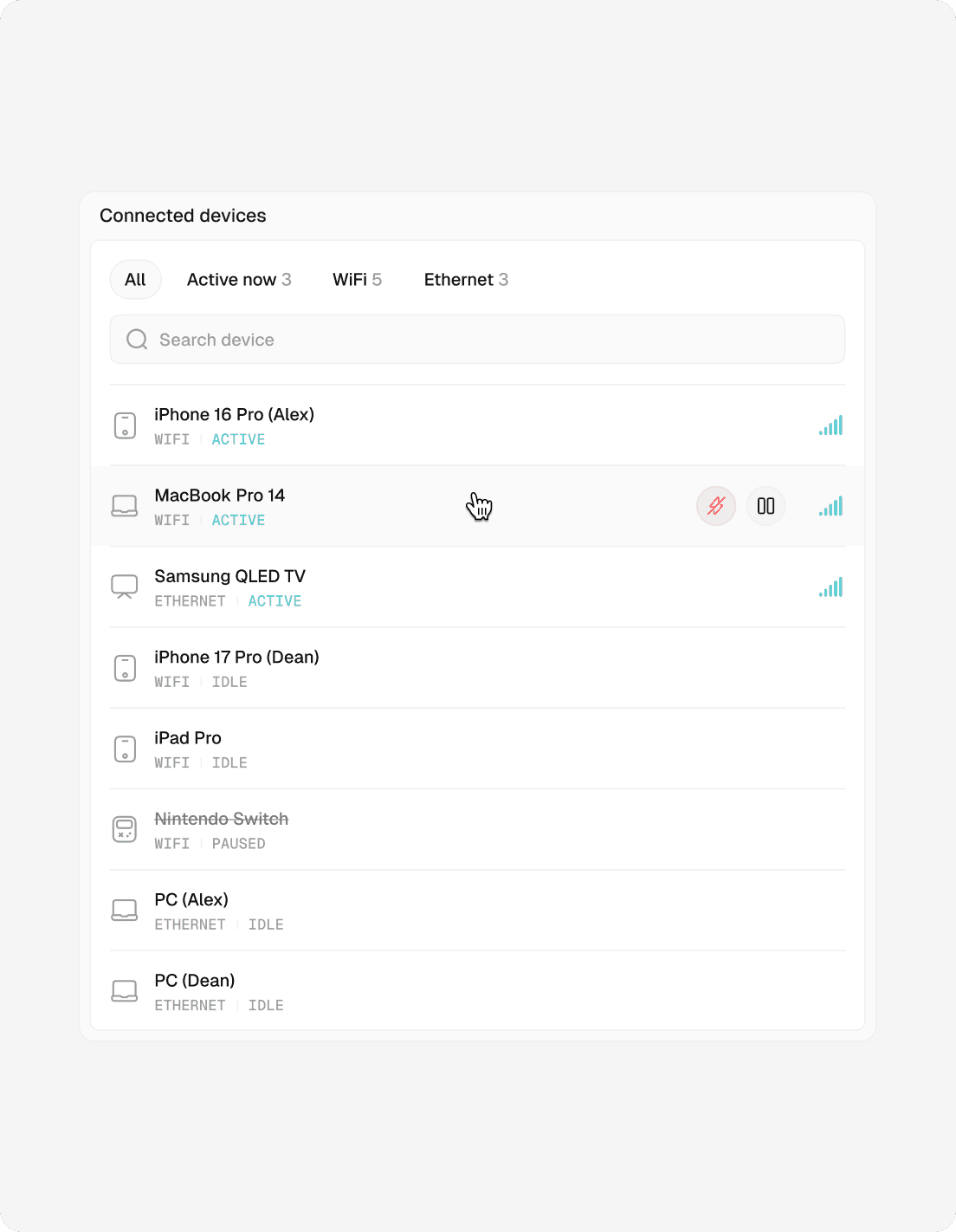Click the iPad Pro tablet icon
This screenshot has height=1232, width=956.
point(126,749)
